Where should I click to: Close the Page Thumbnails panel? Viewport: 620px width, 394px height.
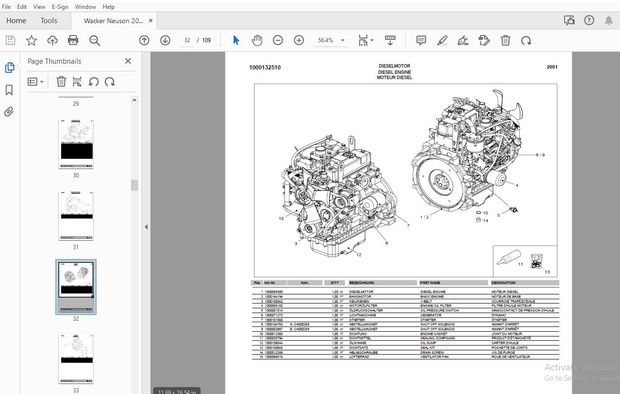click(128, 61)
